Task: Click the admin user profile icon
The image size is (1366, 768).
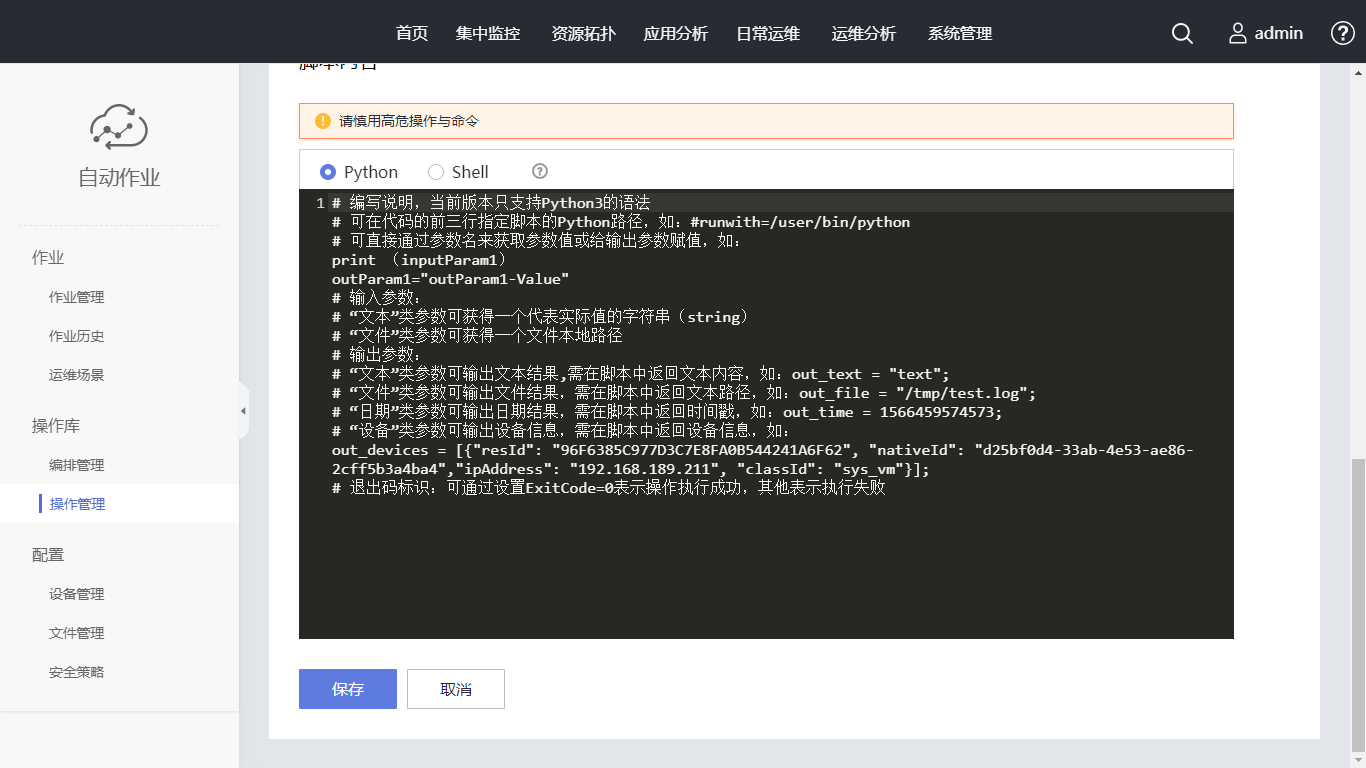Action: tap(1238, 34)
